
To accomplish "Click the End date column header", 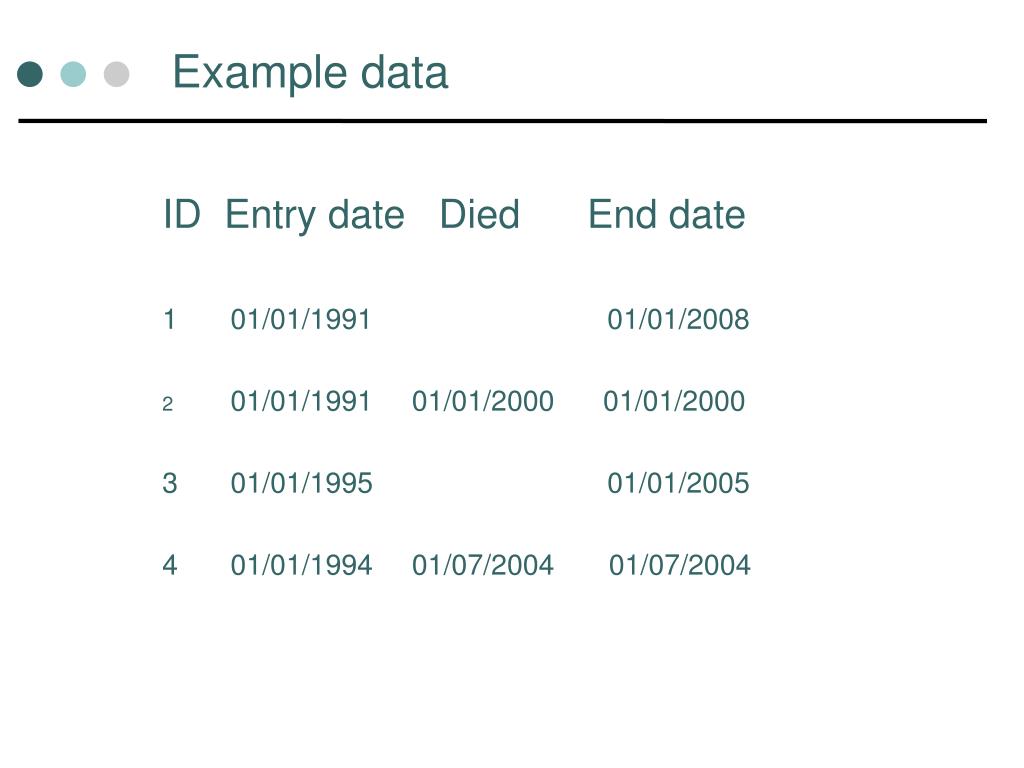I will pos(667,214).
